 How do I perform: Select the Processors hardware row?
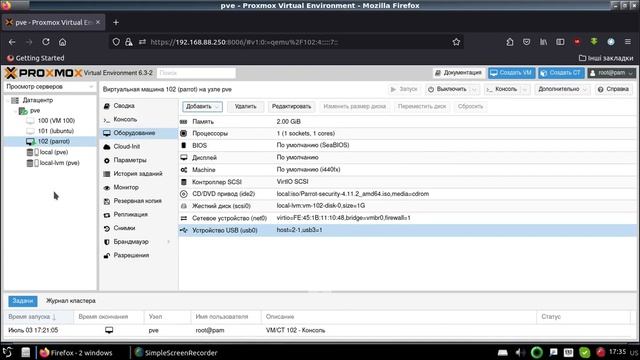pyautogui.click(x=408, y=133)
